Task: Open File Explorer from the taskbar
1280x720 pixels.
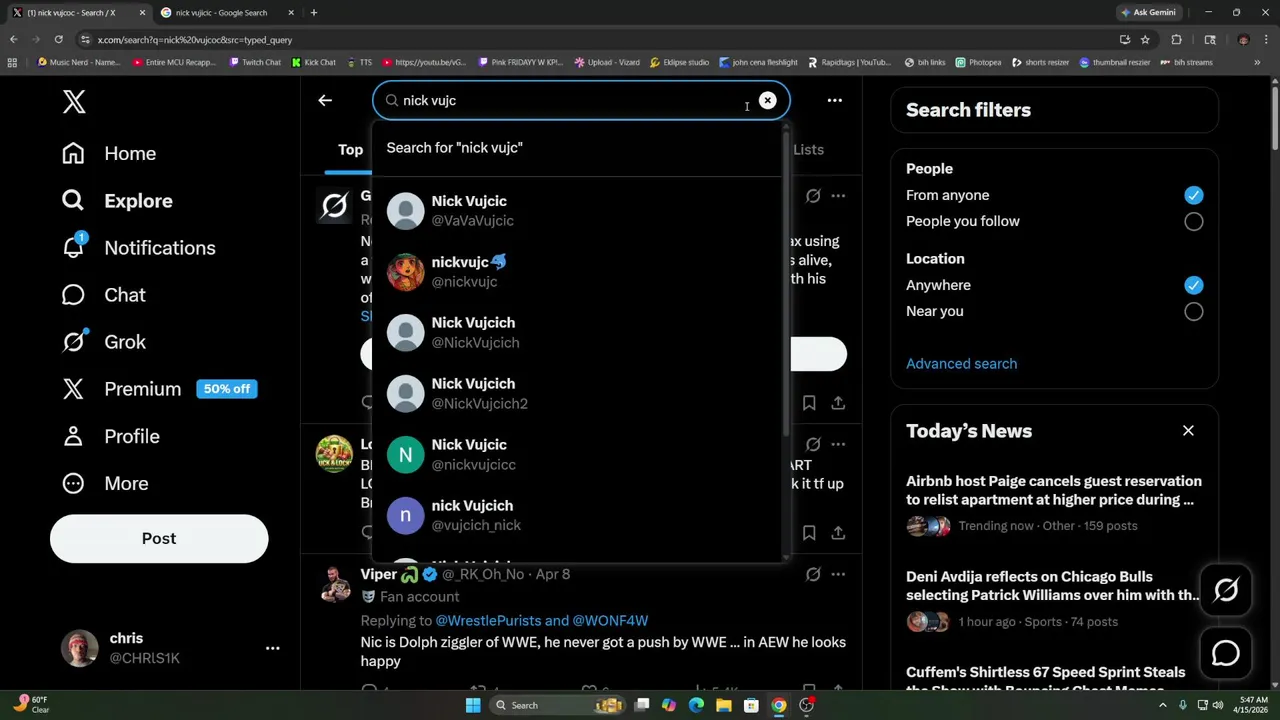Action: click(723, 705)
